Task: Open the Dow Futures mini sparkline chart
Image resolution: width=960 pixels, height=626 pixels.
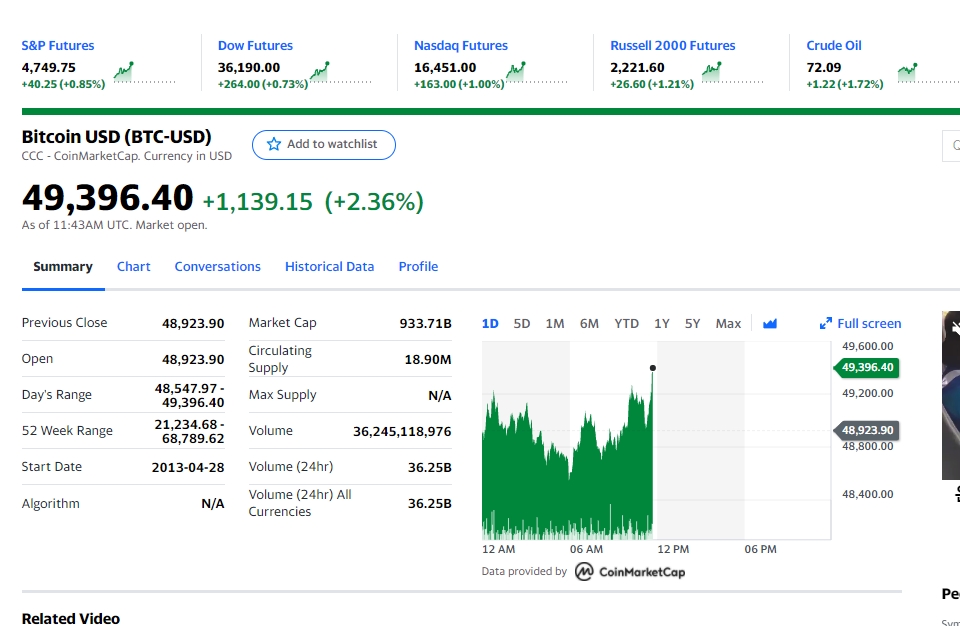Action: (x=340, y=72)
